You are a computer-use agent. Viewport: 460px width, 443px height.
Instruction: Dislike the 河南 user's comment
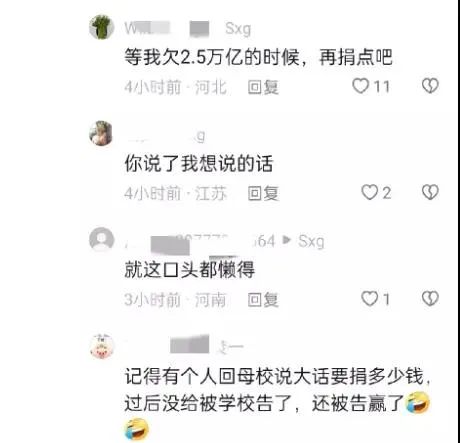tap(430, 298)
